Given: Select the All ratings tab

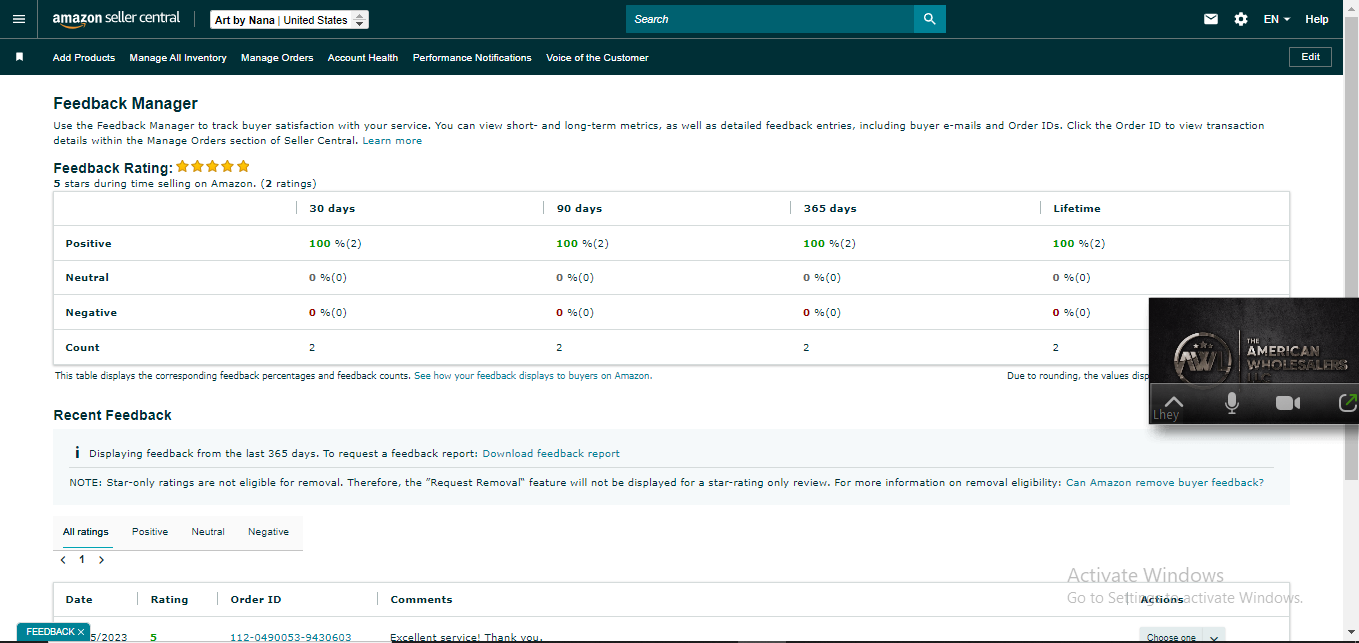Looking at the screenshot, I should pyautogui.click(x=86, y=532).
